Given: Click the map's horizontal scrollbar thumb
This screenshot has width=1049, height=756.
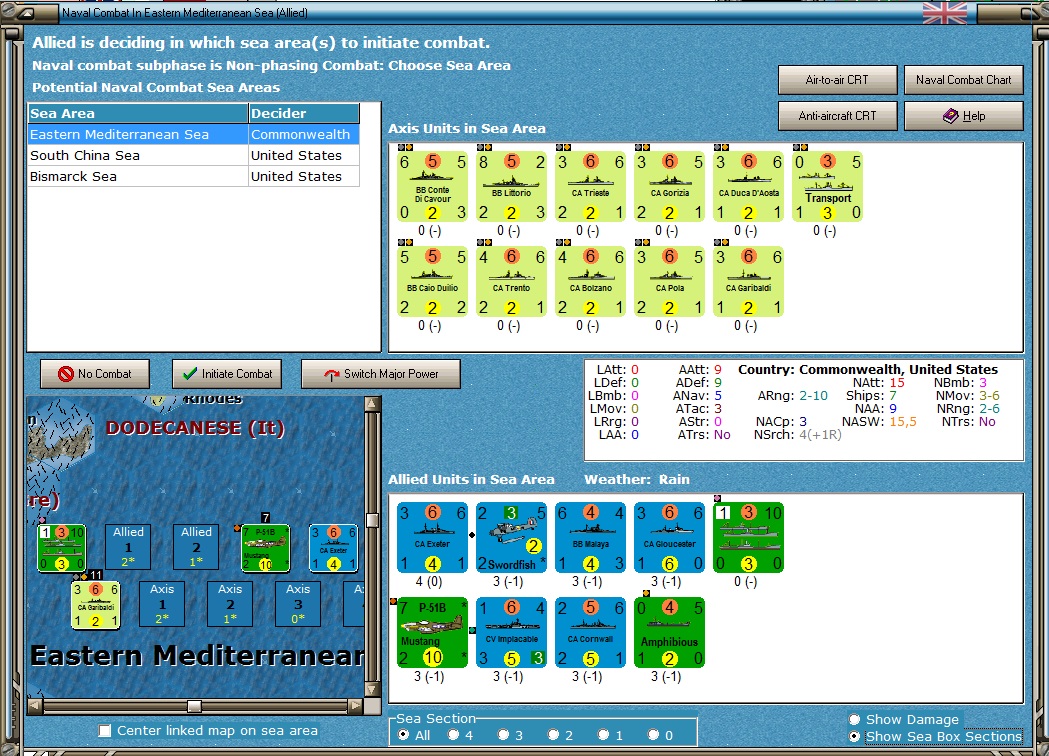Looking at the screenshot, I should click(x=194, y=706).
